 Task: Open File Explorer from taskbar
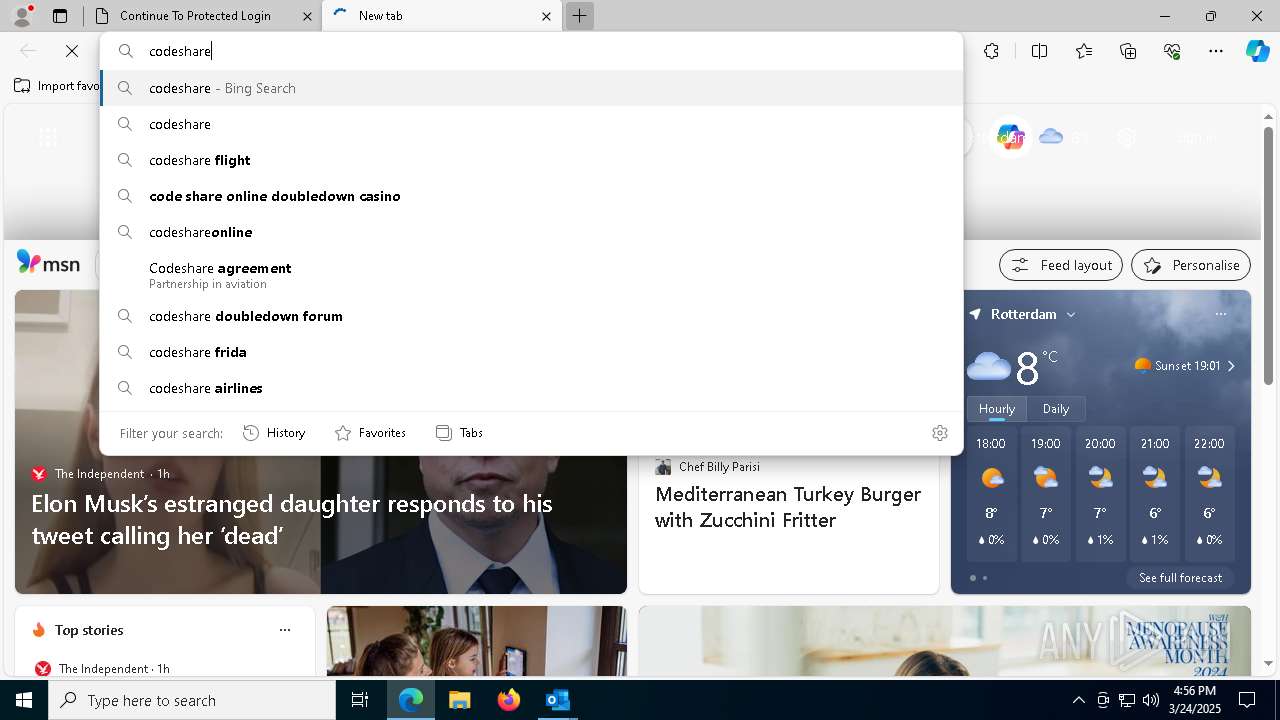pyautogui.click(x=459, y=700)
